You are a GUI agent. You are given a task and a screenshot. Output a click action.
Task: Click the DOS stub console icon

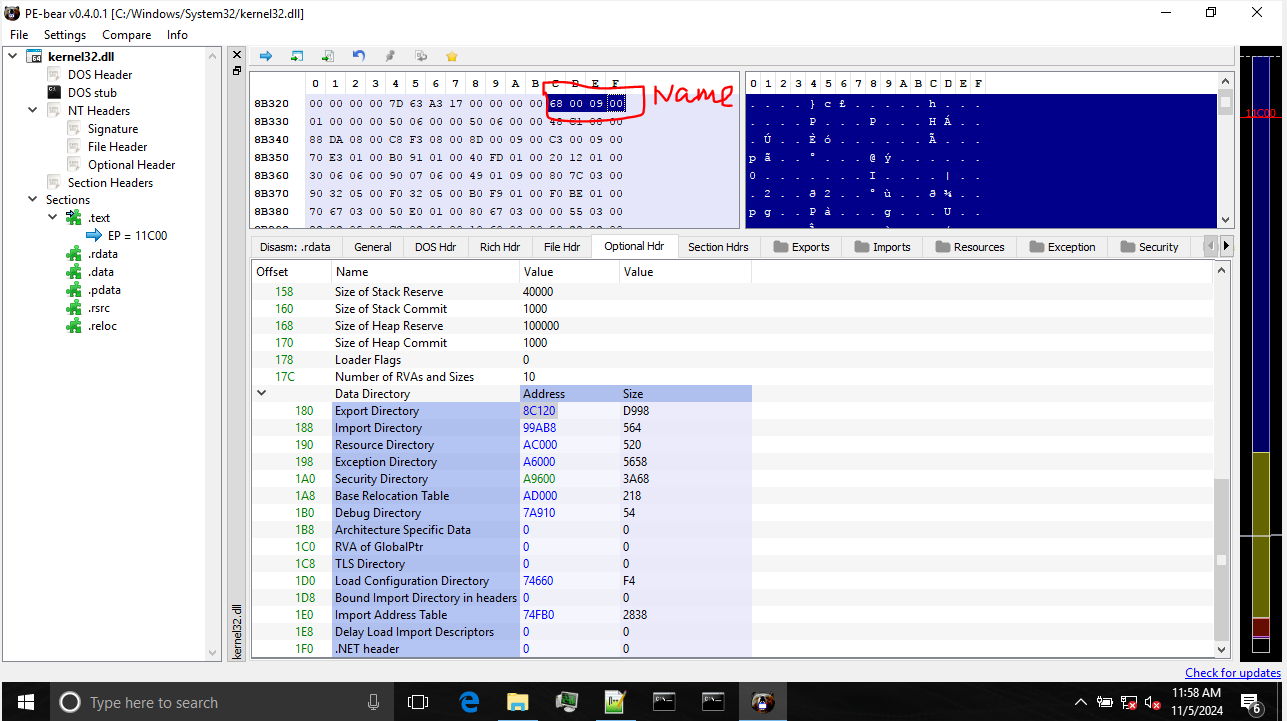pos(55,93)
